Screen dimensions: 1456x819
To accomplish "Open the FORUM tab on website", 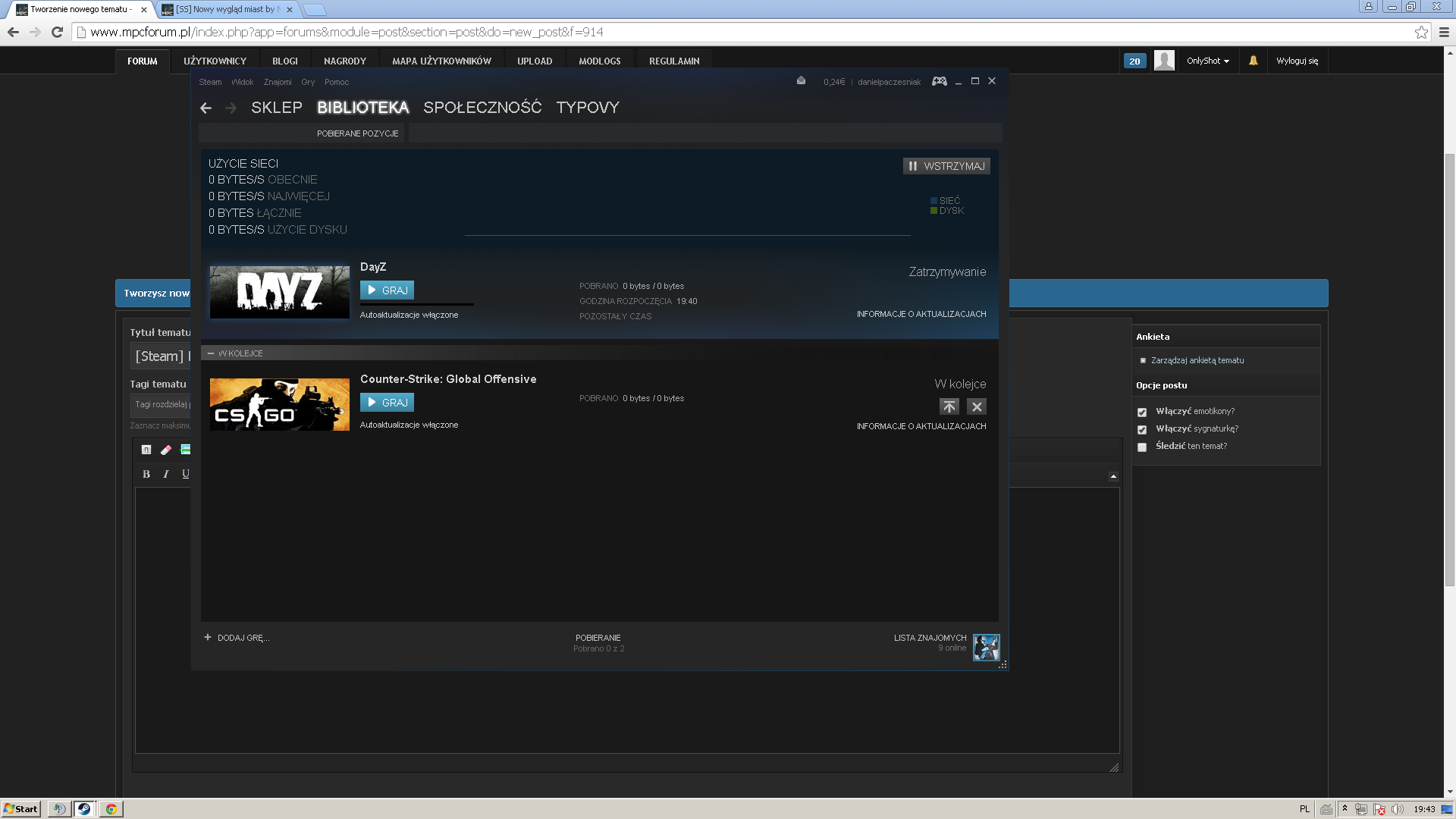I will coord(143,61).
